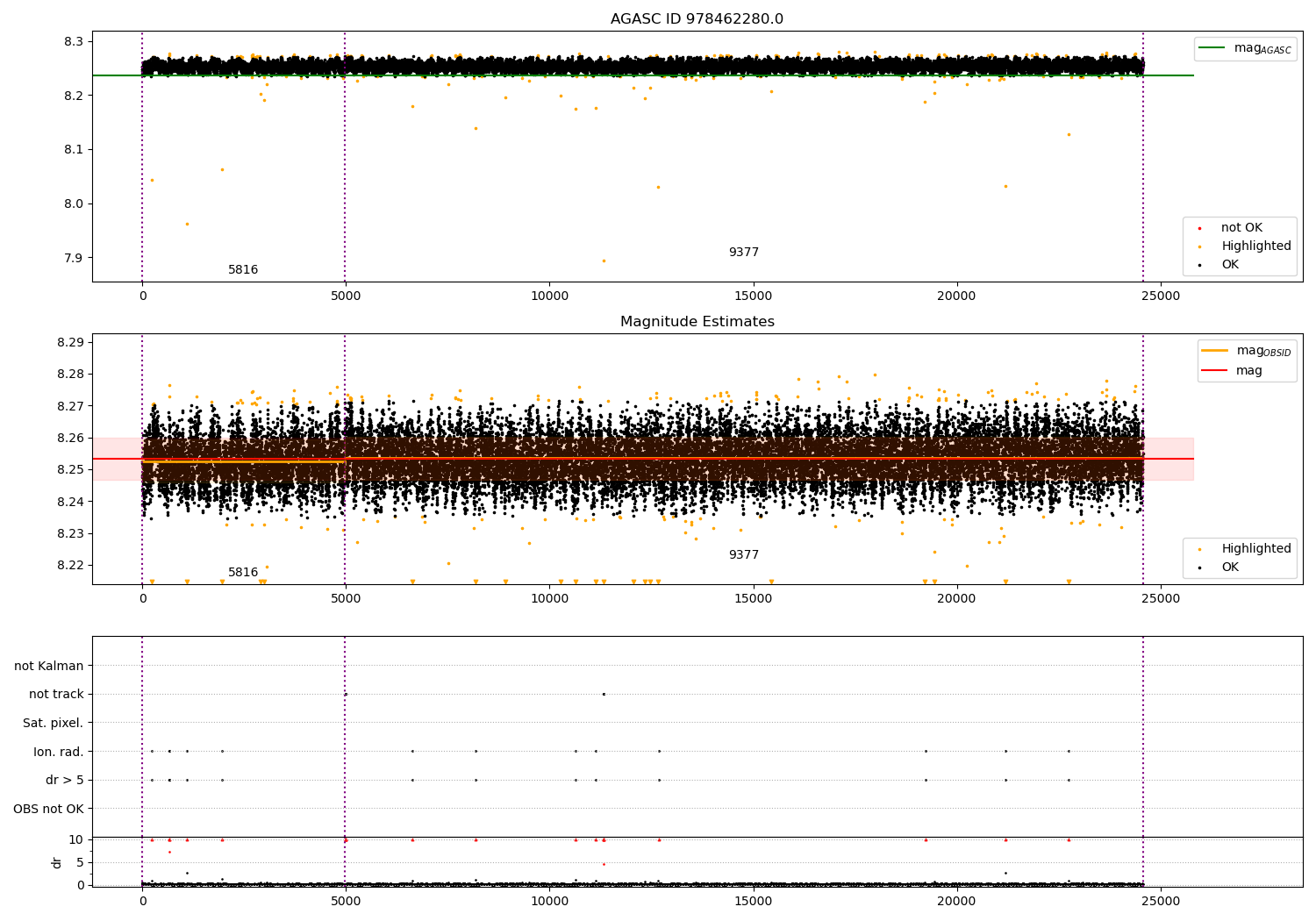Click the 'dr > 5' row label
This screenshot has width=1316, height=921.
65,780
